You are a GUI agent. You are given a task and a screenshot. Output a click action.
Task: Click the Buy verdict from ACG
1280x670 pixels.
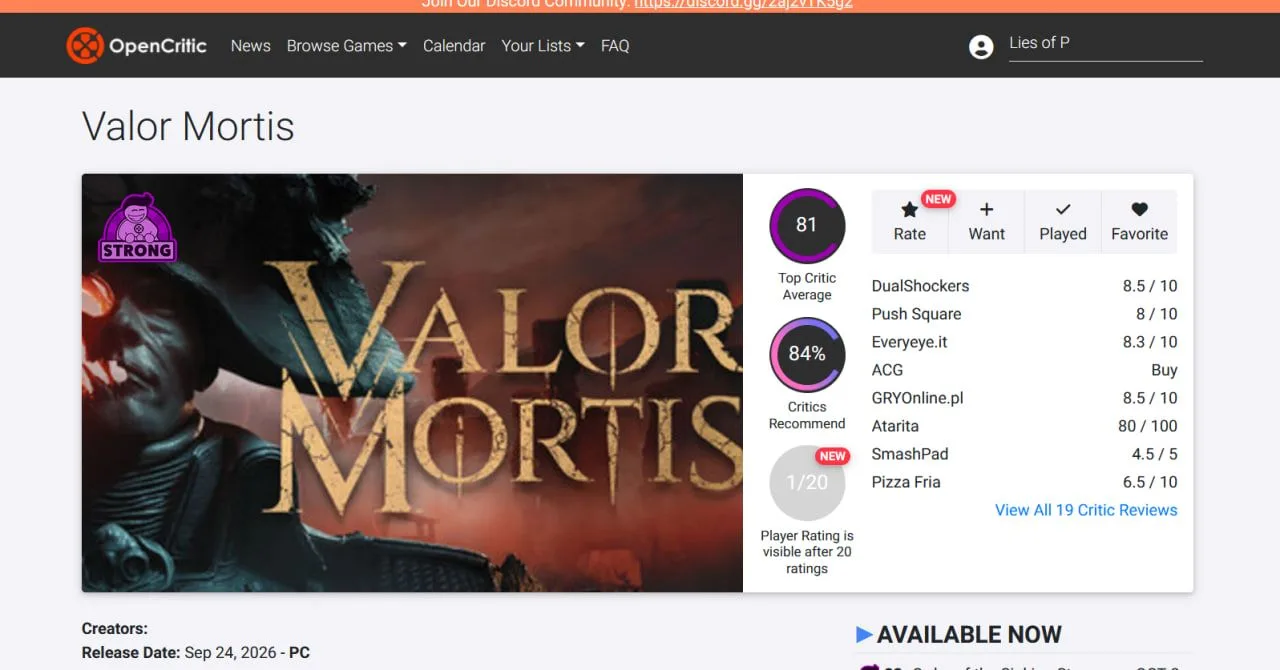pos(1164,370)
